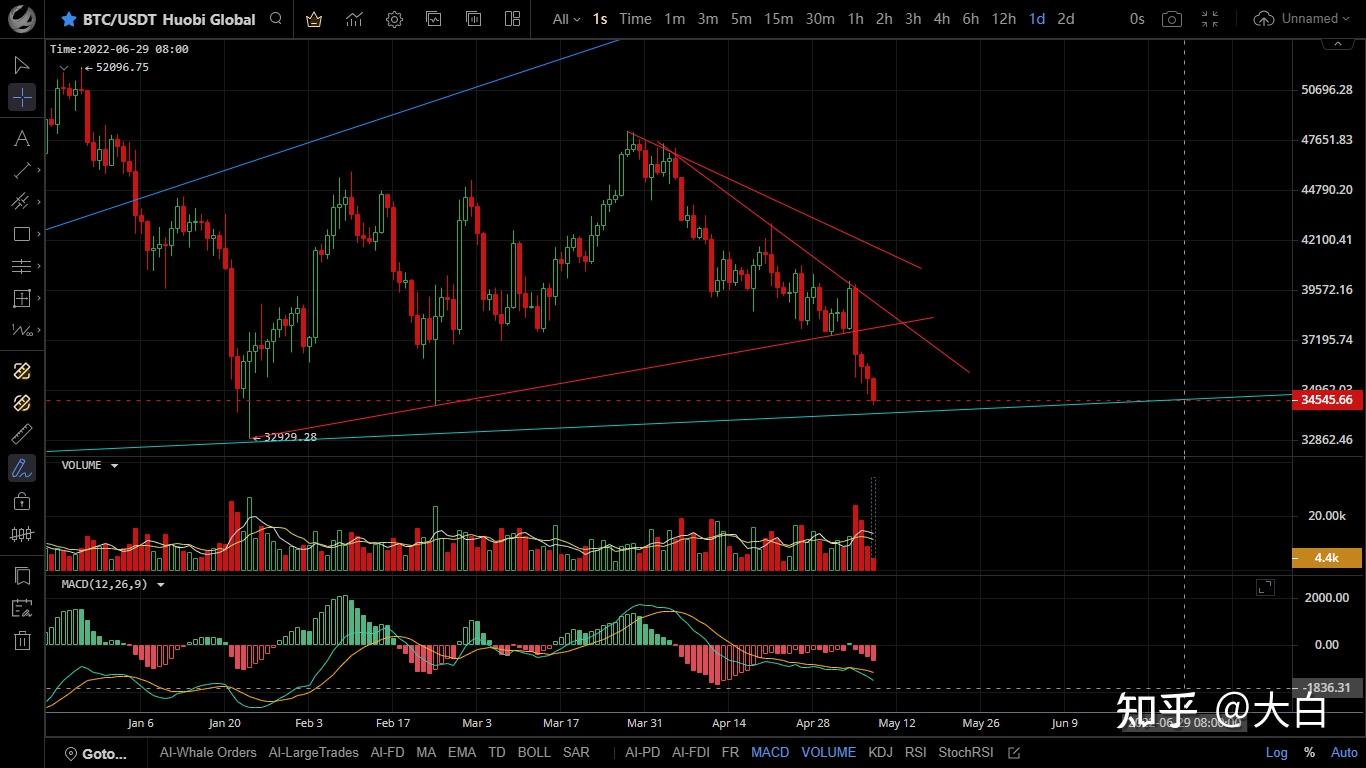The width and height of the screenshot is (1366, 768).
Task: Select the grid box tool
Action: (x=21, y=298)
